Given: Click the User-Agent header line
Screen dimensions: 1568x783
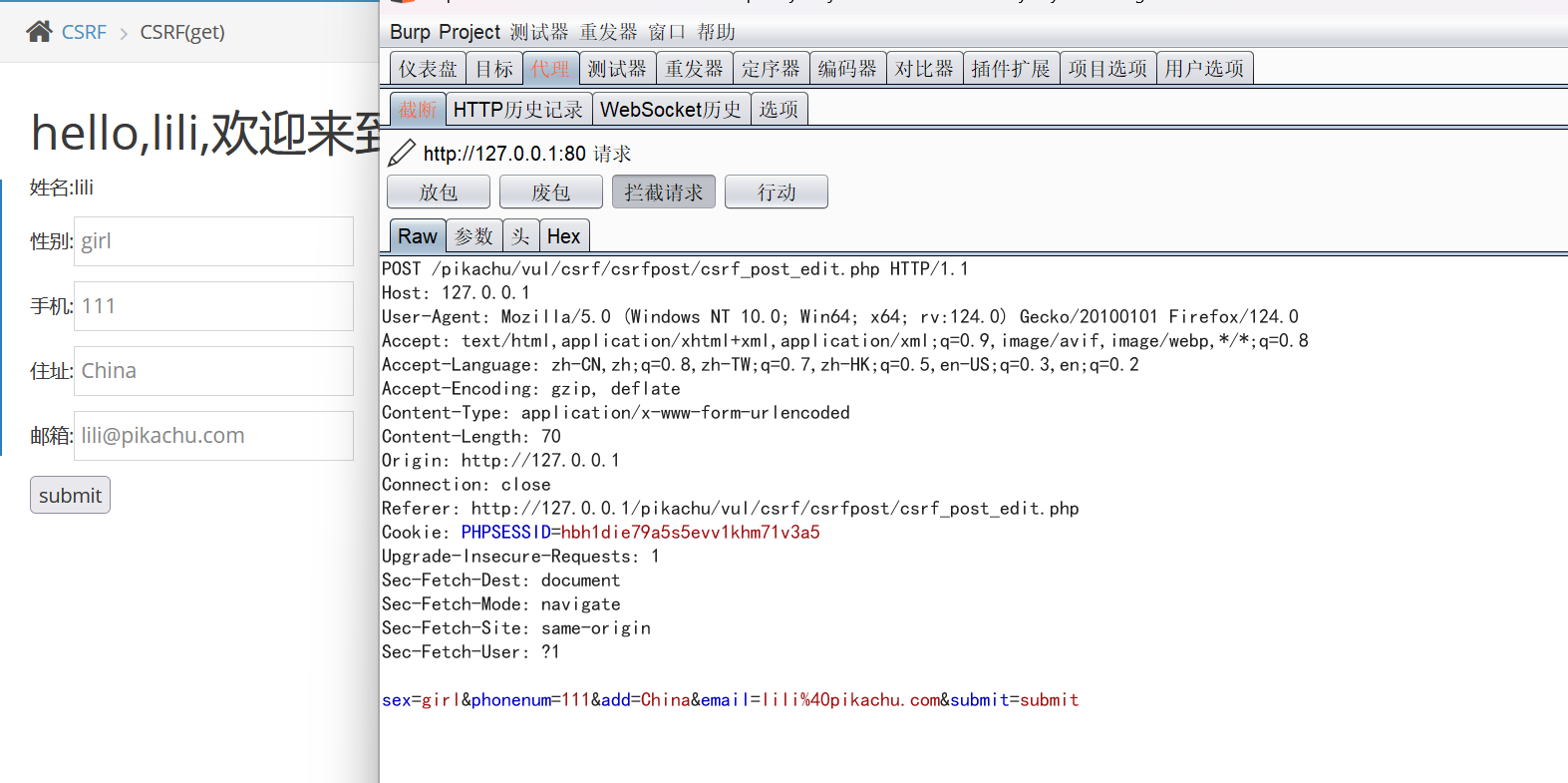Looking at the screenshot, I should click(840, 317).
